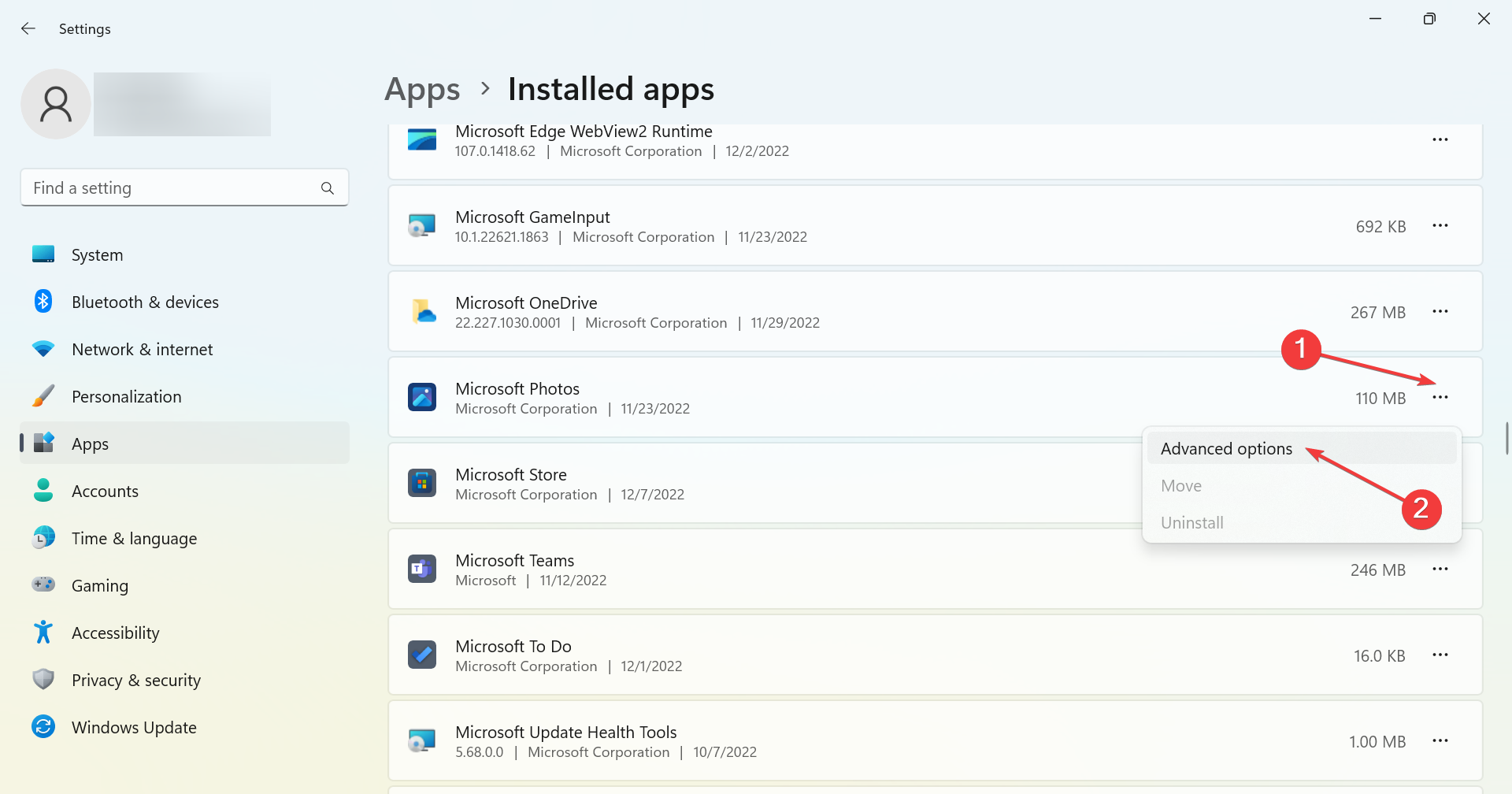
Task: Open more options for Microsoft To Do
Action: click(x=1440, y=655)
